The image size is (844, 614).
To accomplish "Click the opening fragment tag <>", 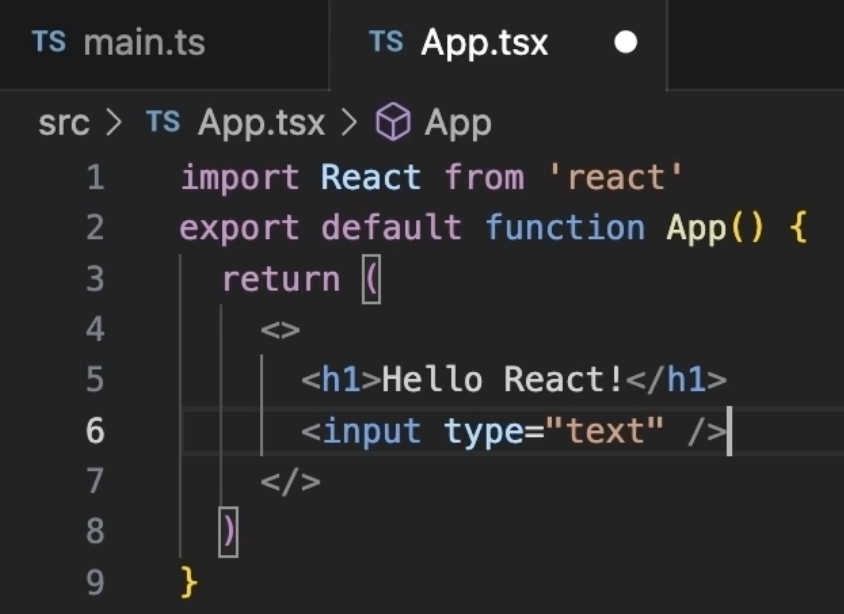I will pyautogui.click(x=280, y=329).
